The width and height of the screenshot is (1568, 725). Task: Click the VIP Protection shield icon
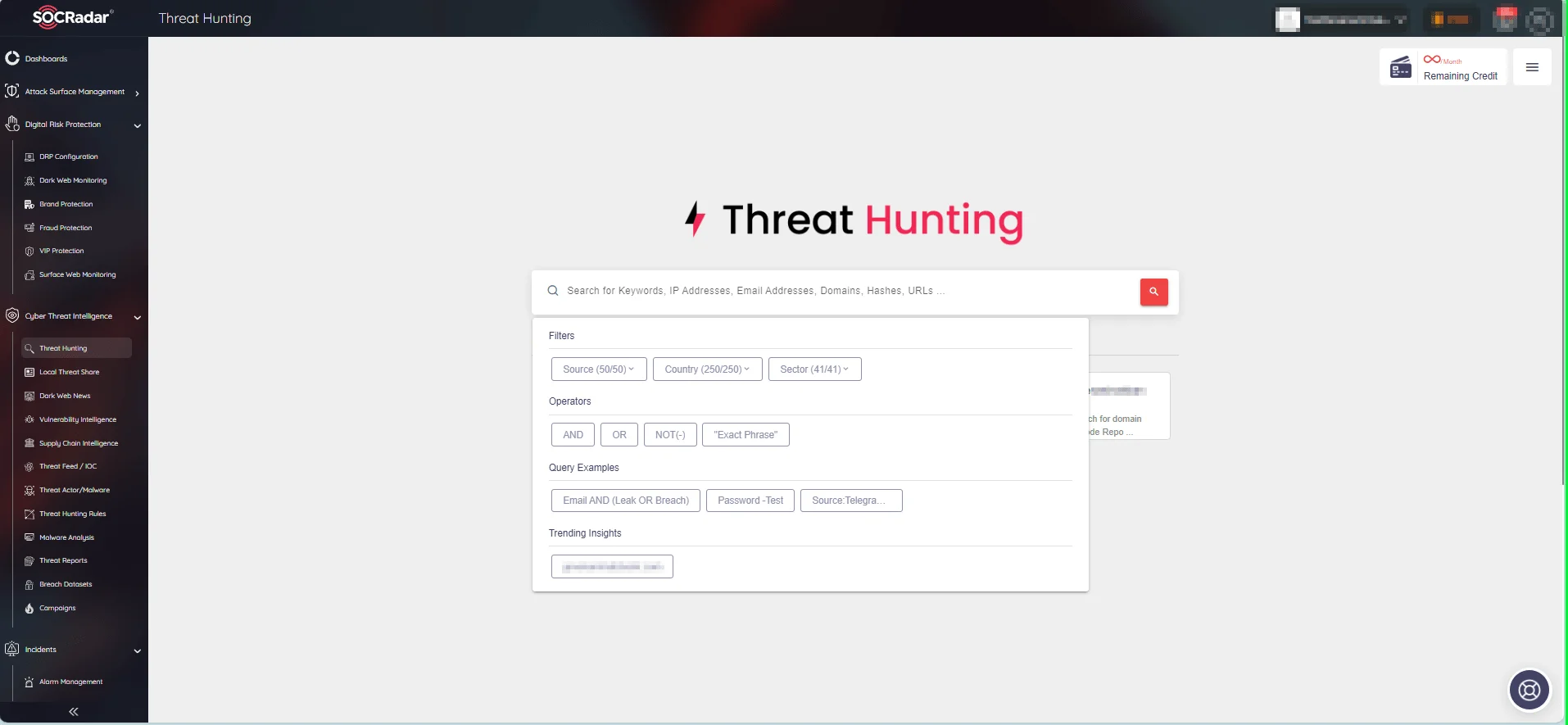(x=29, y=251)
